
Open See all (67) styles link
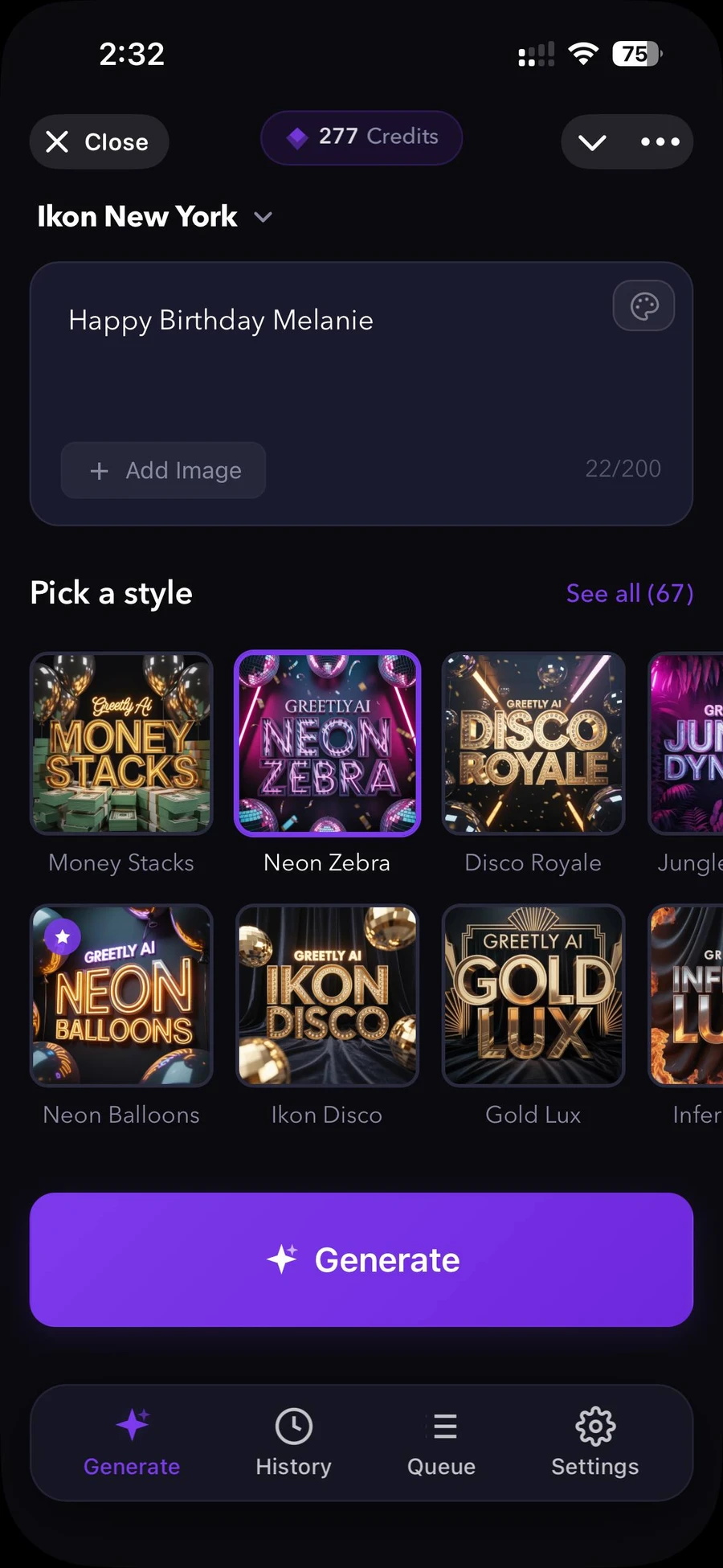tap(630, 593)
